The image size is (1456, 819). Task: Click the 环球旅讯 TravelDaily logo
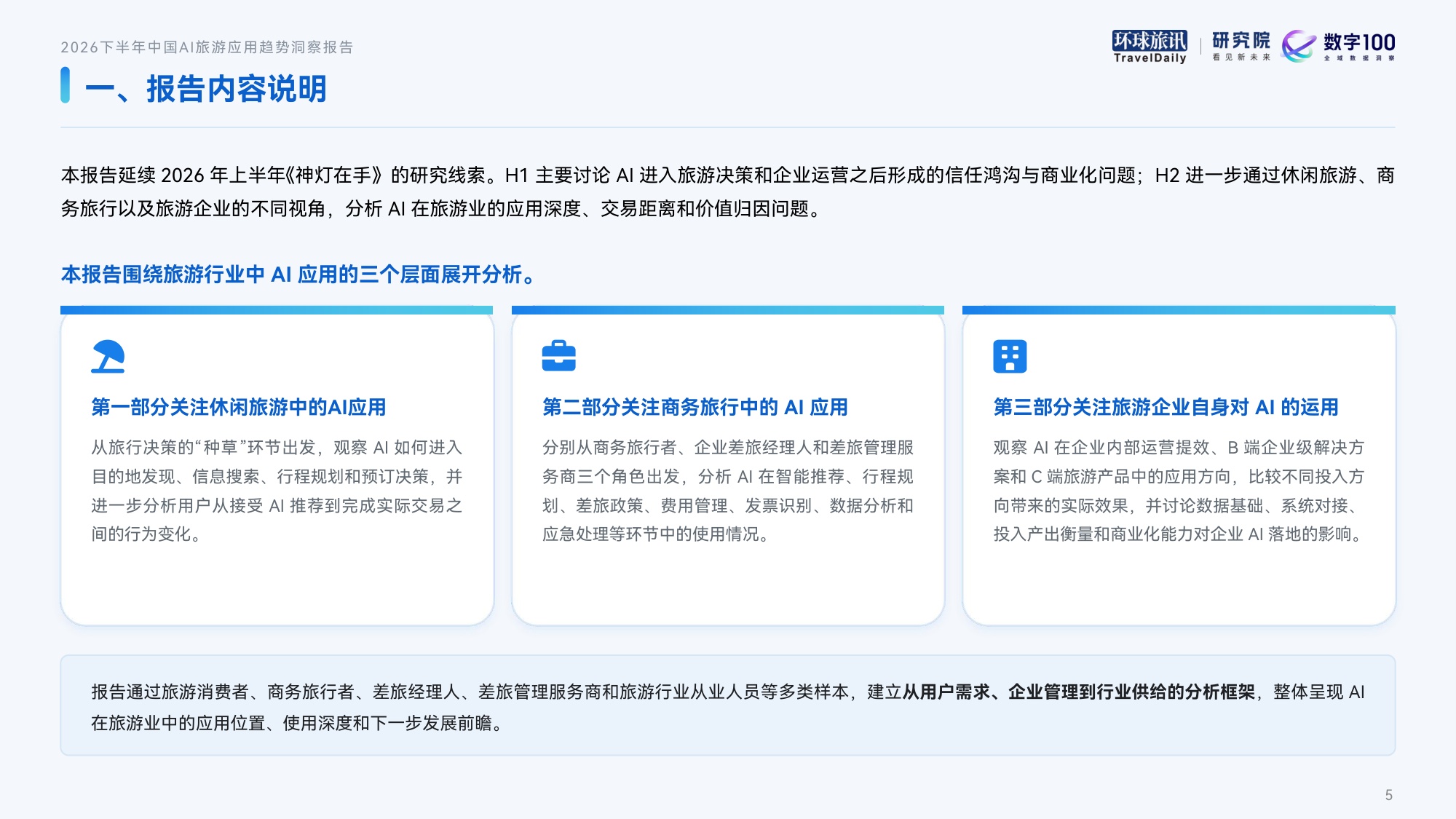coord(1150,47)
